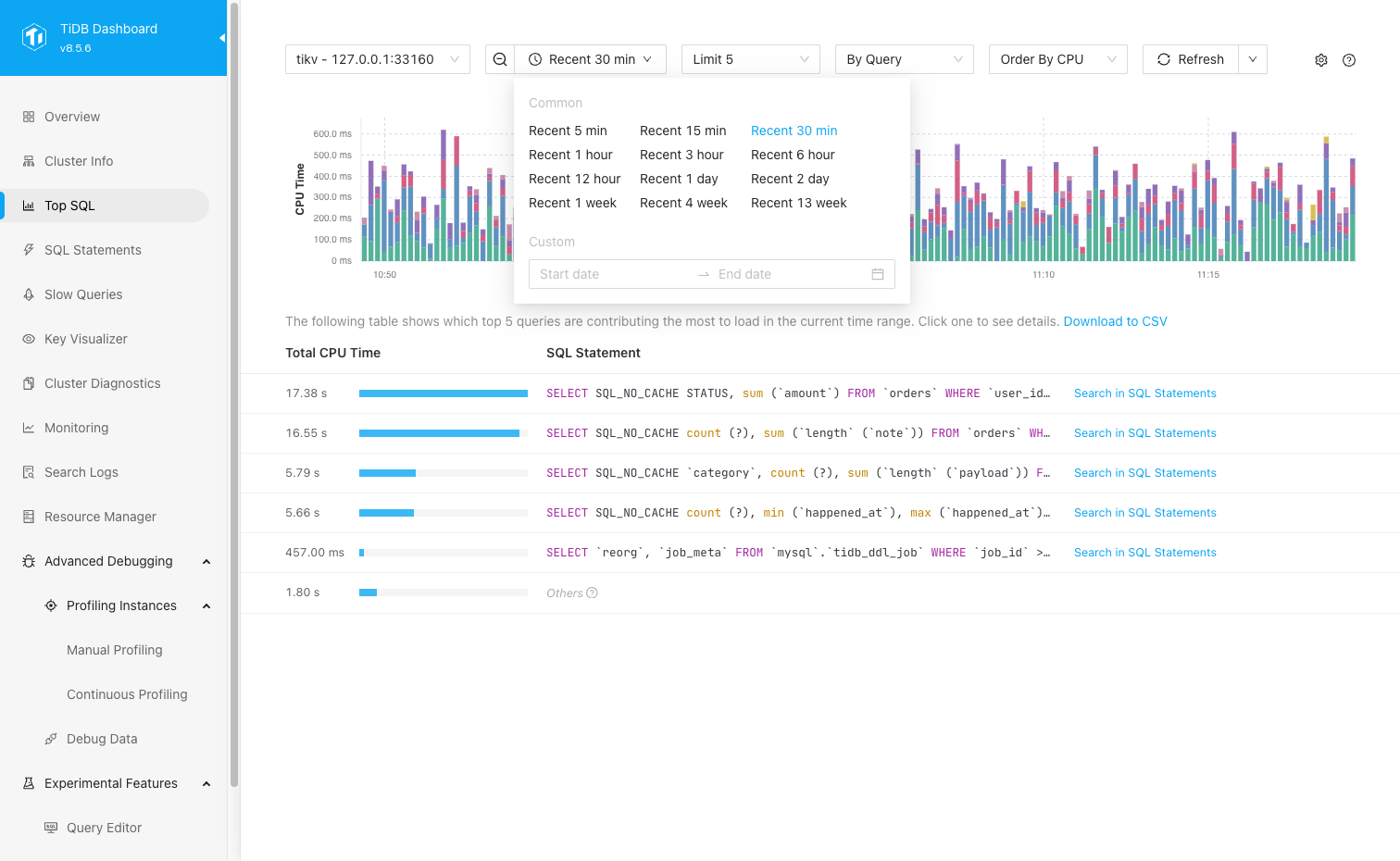The width and height of the screenshot is (1400, 861).
Task: Select Recent 1 hour time range
Action: 570,155
